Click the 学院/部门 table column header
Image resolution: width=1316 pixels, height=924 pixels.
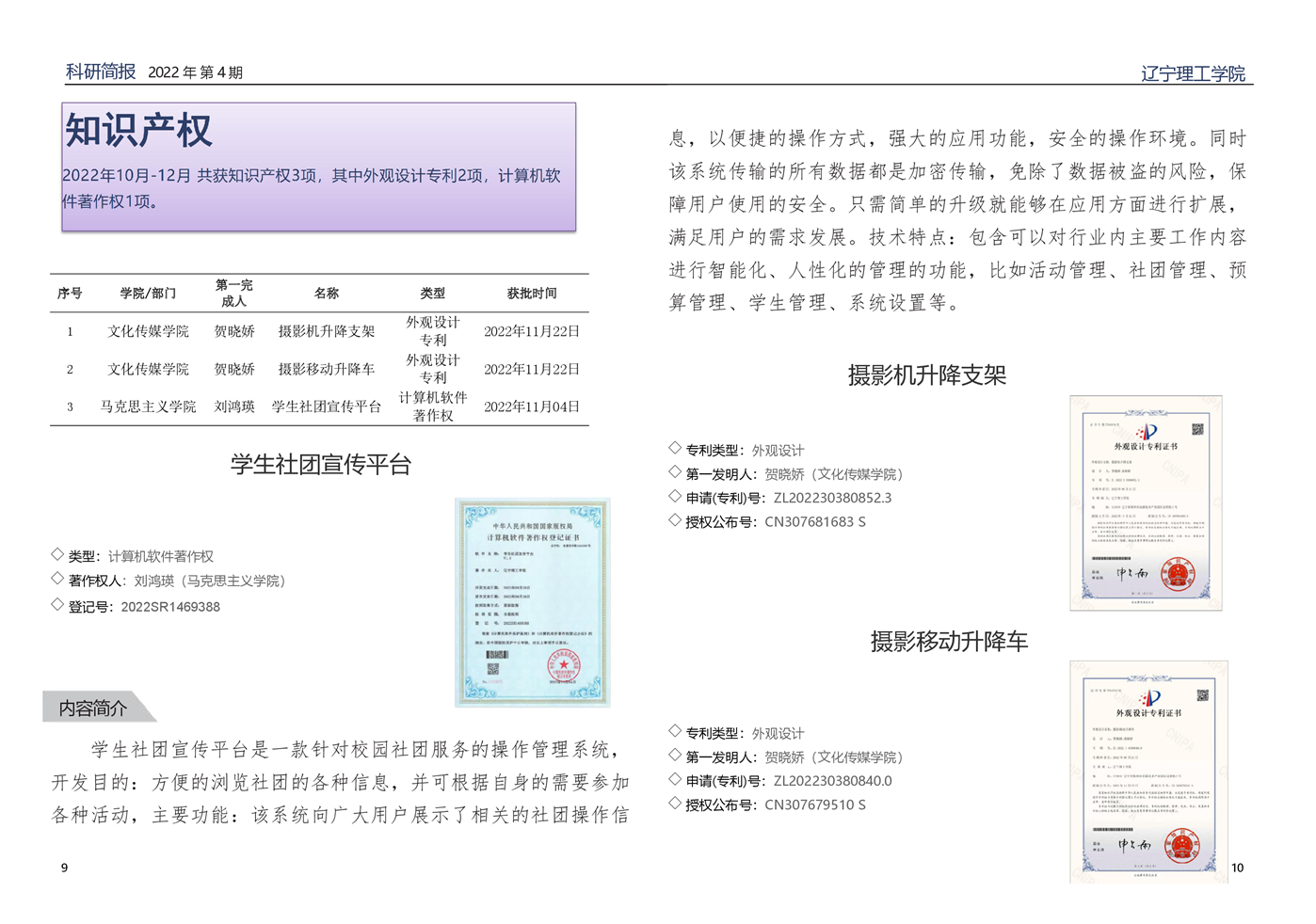(x=148, y=294)
